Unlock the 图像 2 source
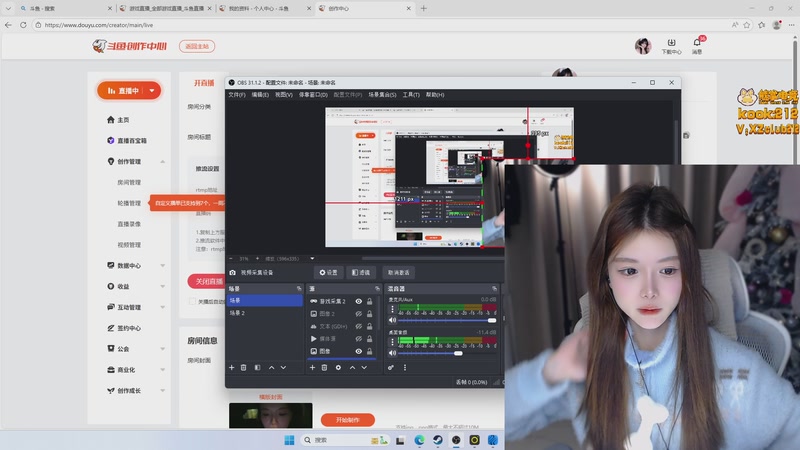The height and width of the screenshot is (450, 800). point(369,314)
